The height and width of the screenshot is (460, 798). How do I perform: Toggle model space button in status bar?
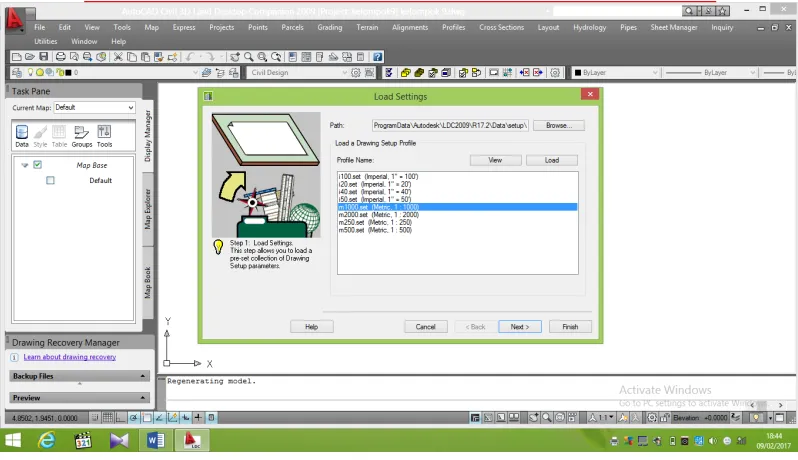tap(475, 418)
